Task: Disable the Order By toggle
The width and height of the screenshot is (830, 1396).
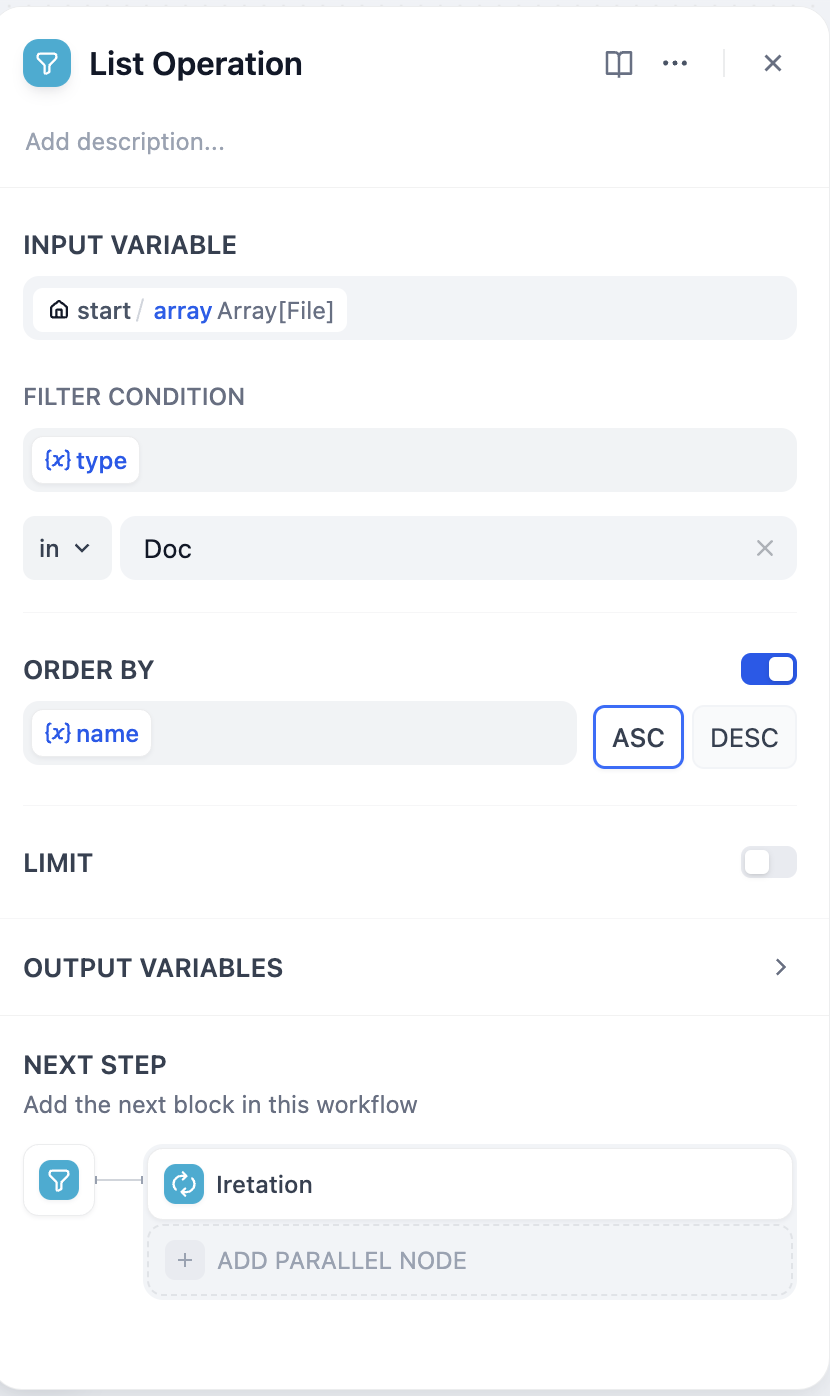Action: [768, 669]
